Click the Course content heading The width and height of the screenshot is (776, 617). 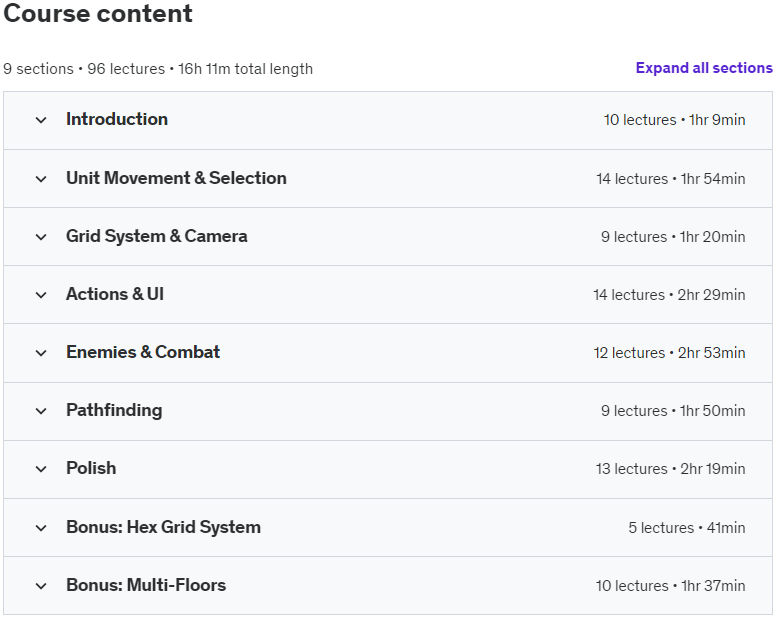click(x=98, y=13)
